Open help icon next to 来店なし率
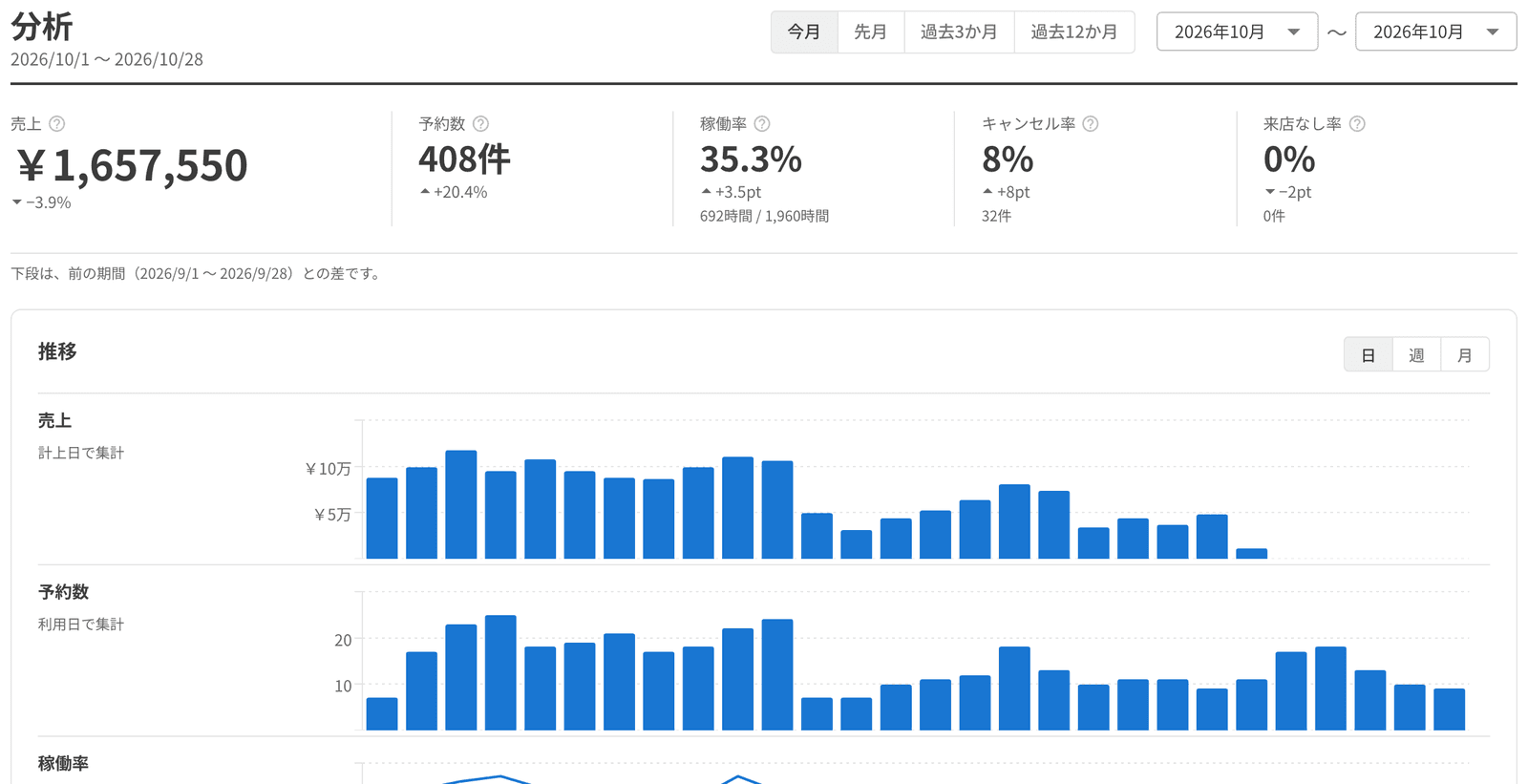The image size is (1528, 784). pyautogui.click(x=1357, y=124)
